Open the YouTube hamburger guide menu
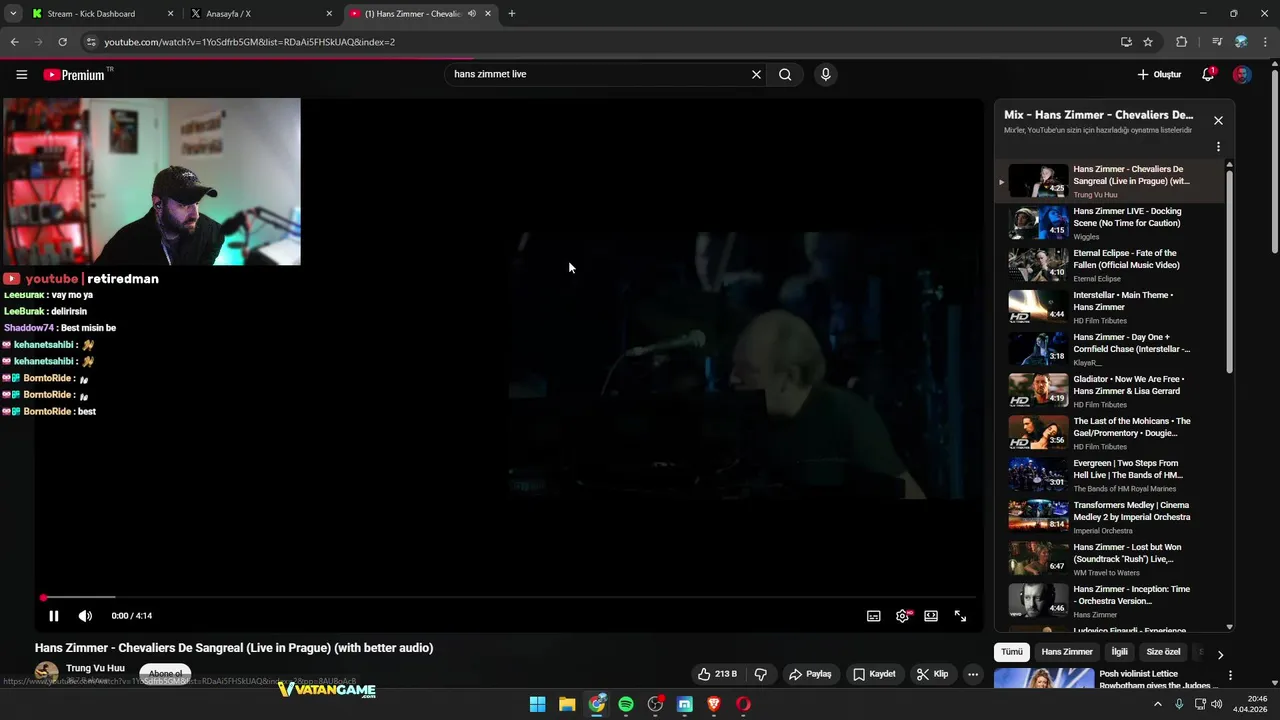Viewport: 1280px width, 720px height. coord(21,74)
